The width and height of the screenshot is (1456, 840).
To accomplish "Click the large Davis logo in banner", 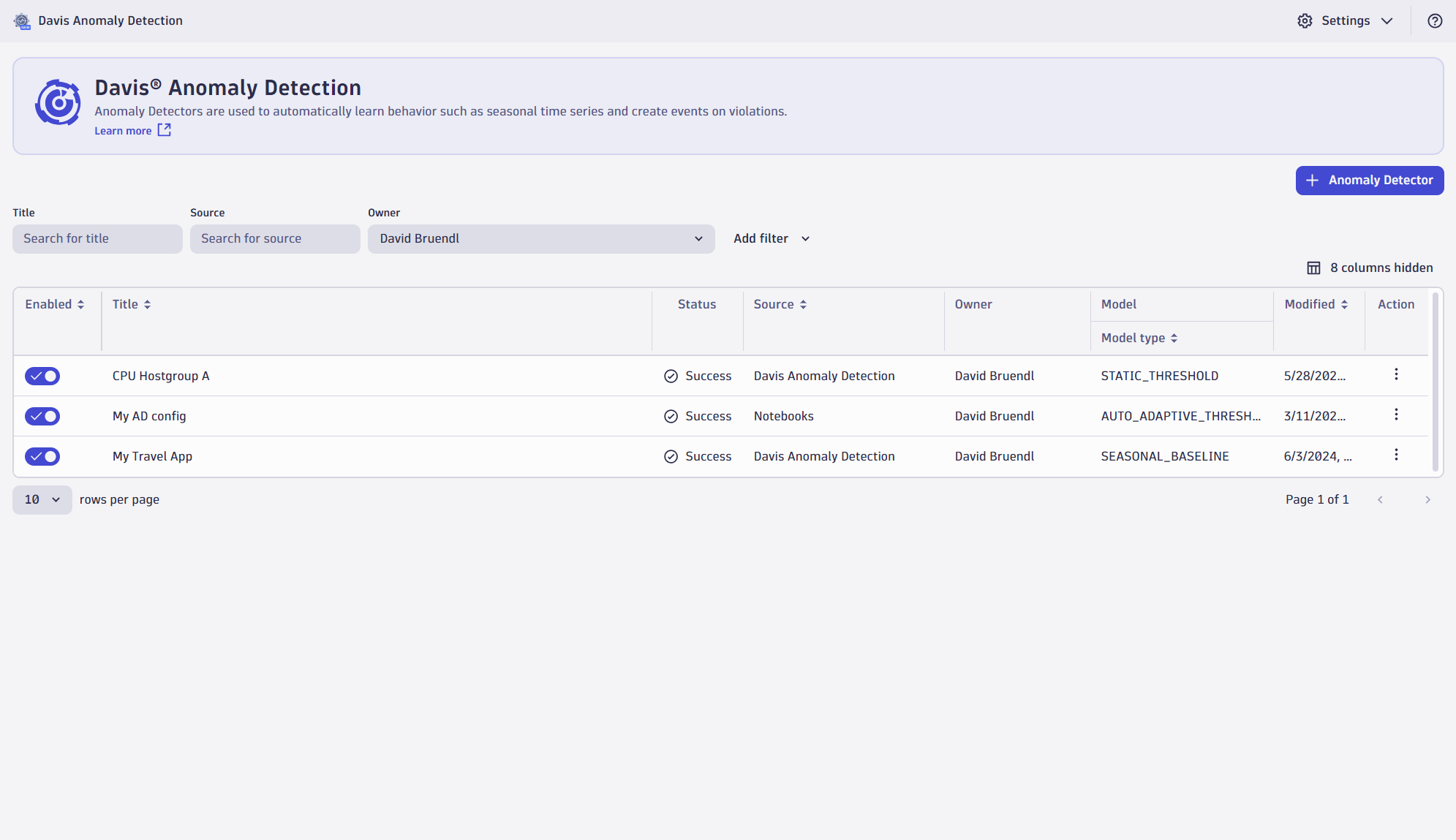I will point(58,102).
